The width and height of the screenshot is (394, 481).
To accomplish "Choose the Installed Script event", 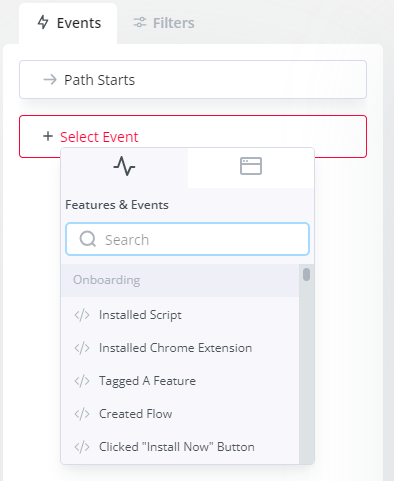I will point(180,315).
